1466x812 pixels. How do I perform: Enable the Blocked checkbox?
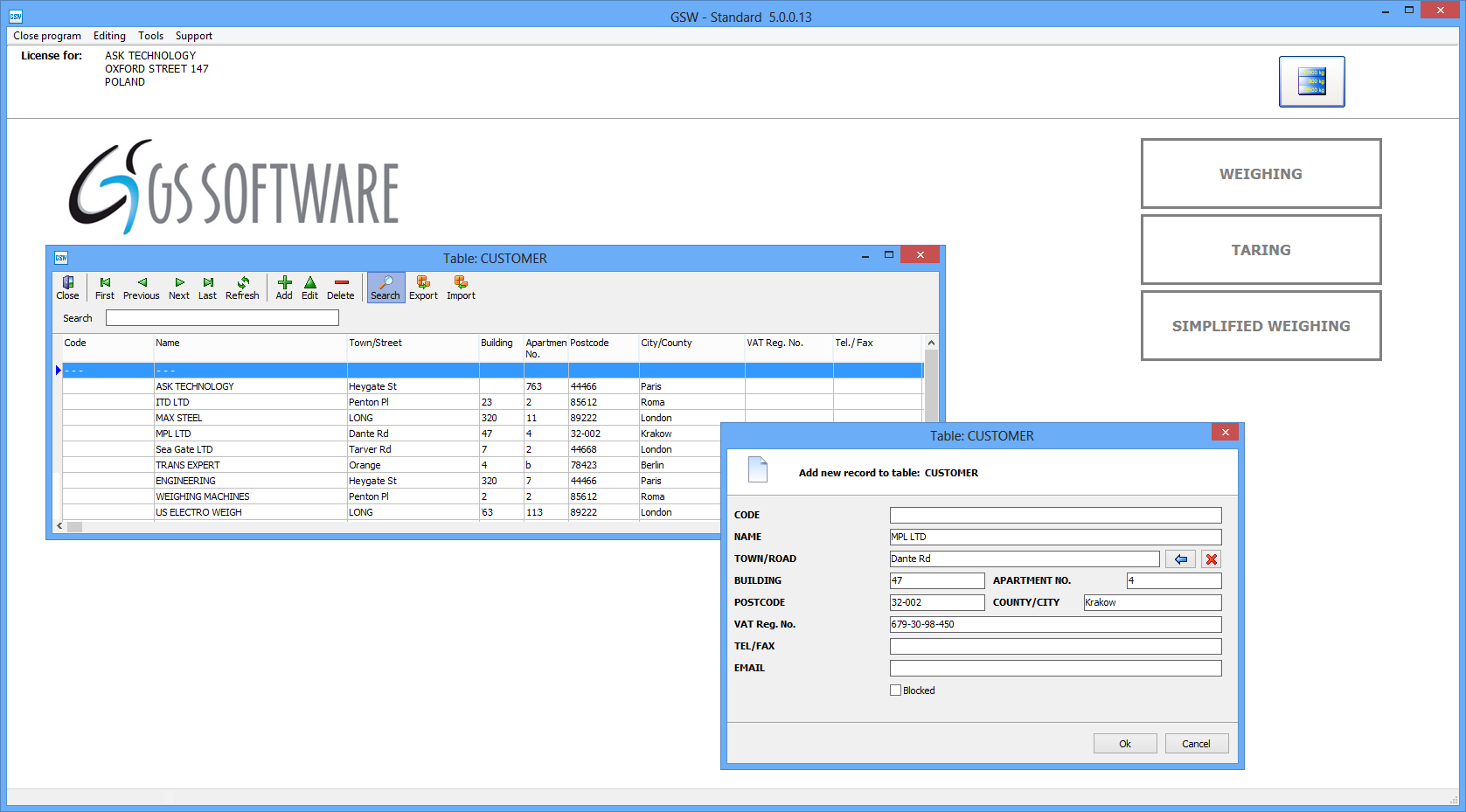click(895, 691)
